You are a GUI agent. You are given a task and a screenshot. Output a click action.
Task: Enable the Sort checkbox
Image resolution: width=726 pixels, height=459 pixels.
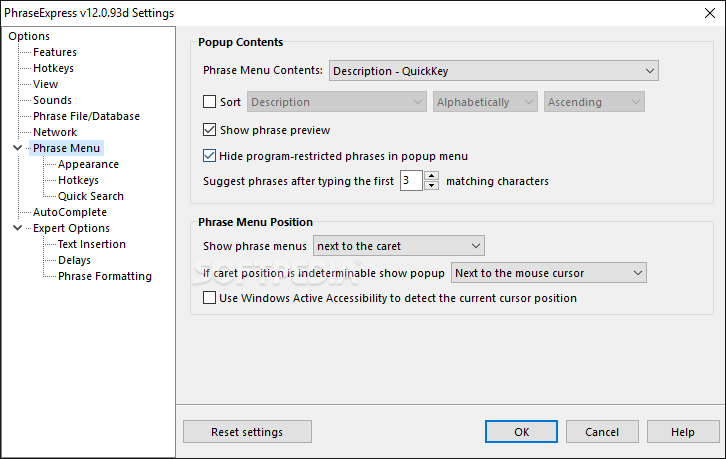[209, 102]
